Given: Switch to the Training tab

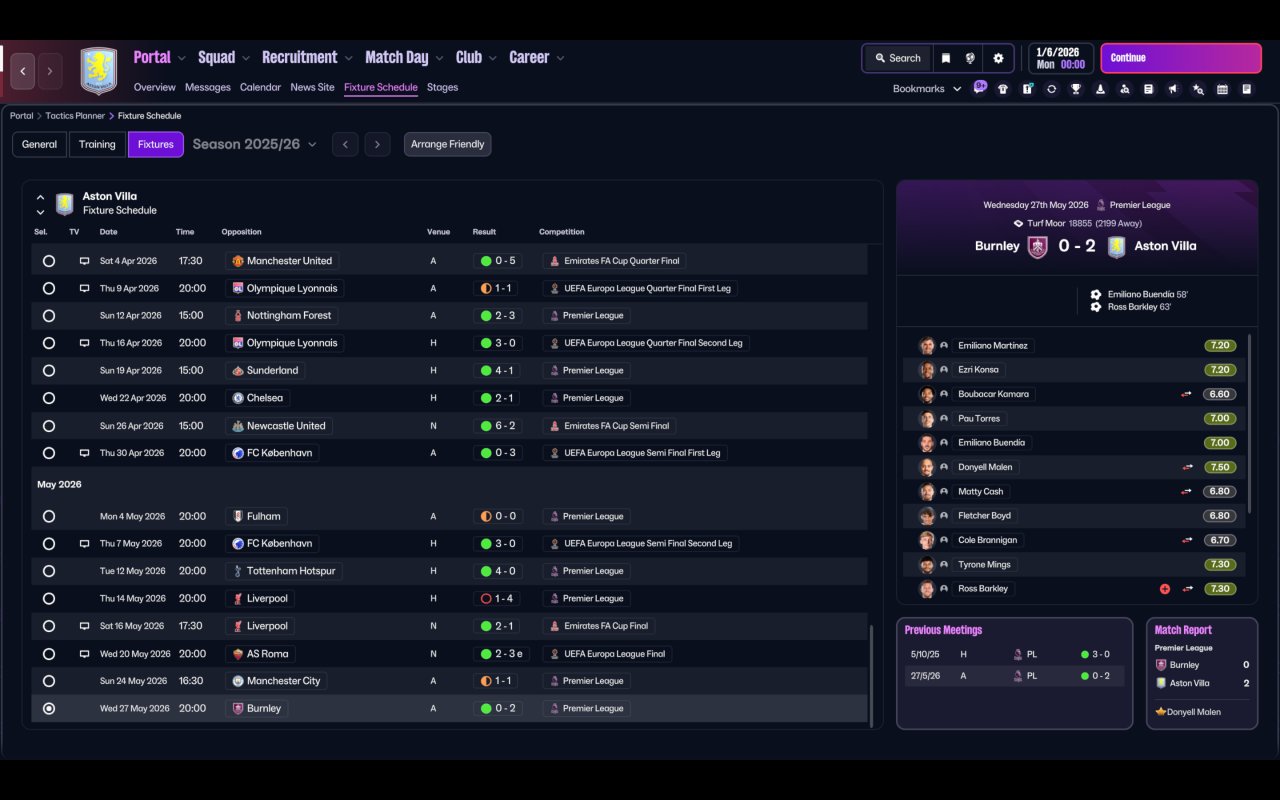Looking at the screenshot, I should [x=97, y=145].
